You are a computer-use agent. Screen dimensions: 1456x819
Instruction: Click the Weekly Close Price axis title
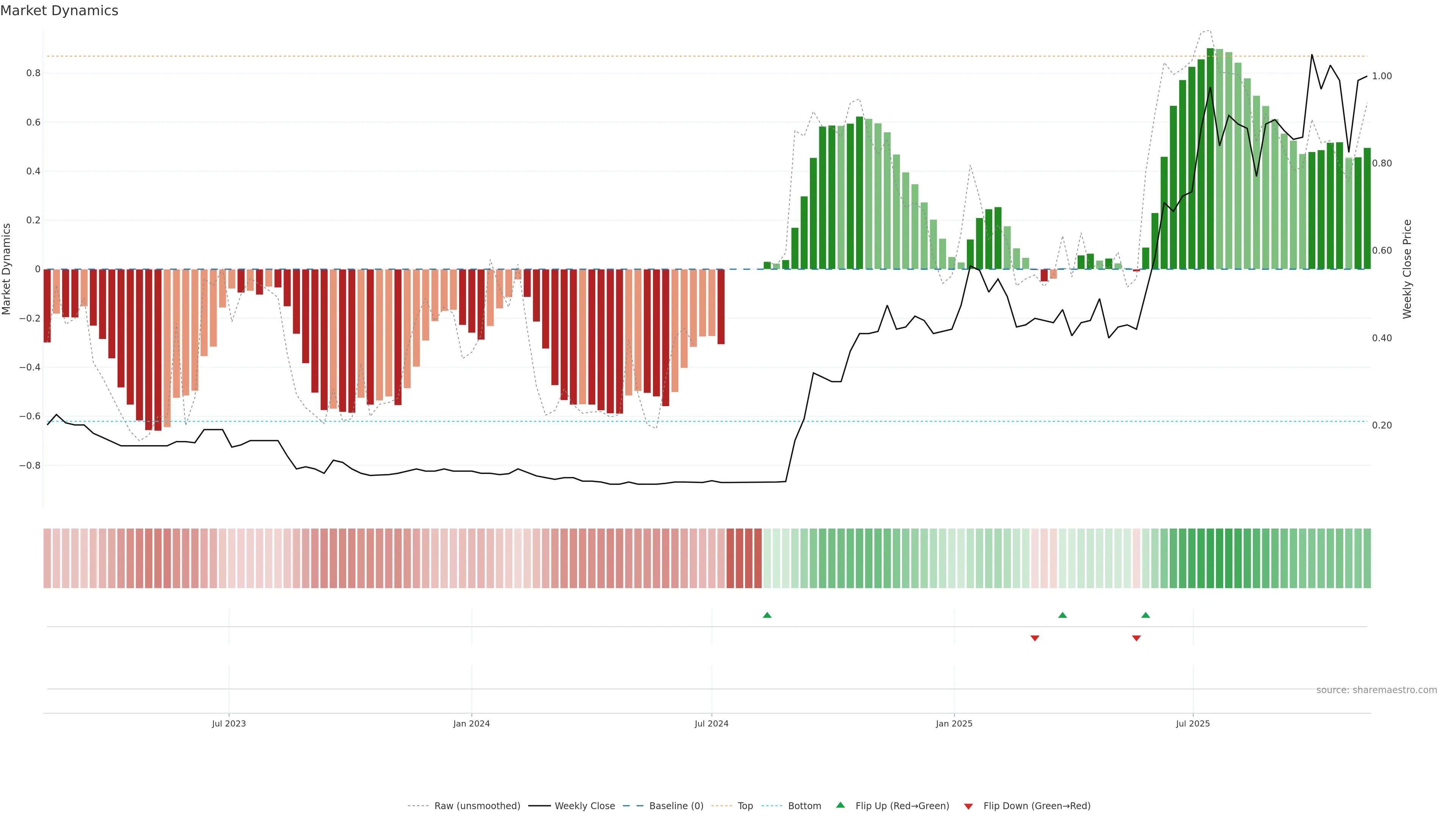tap(1407, 269)
